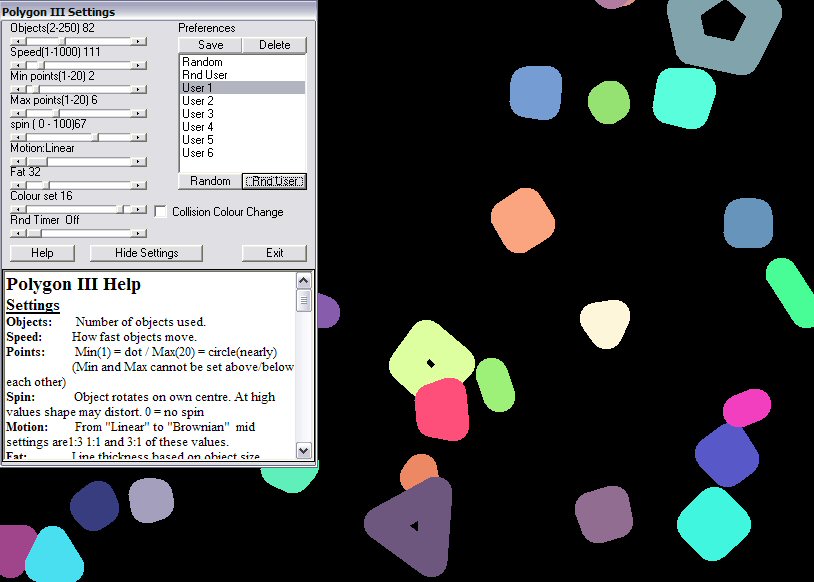
Task: Click the spin slider thumb
Action: [97, 137]
